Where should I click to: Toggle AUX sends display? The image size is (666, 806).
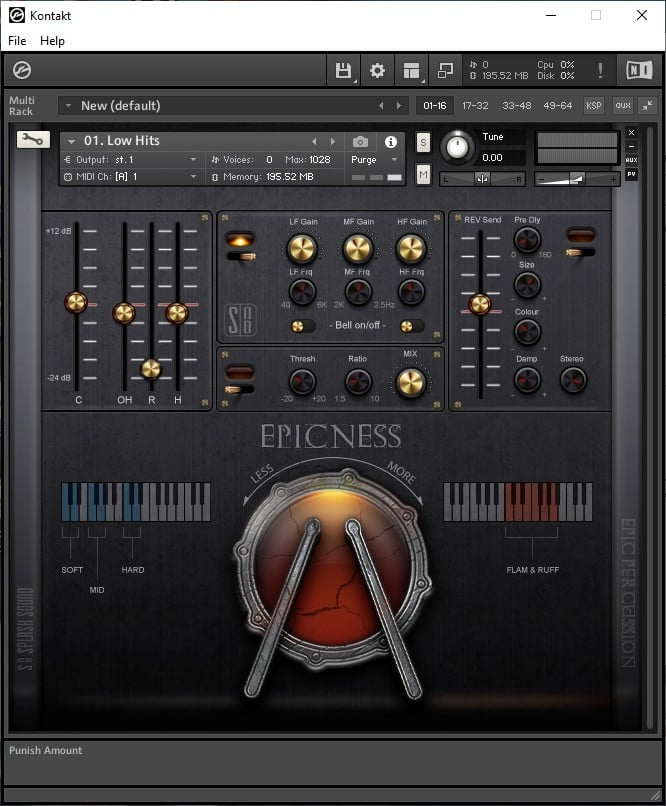click(x=632, y=160)
